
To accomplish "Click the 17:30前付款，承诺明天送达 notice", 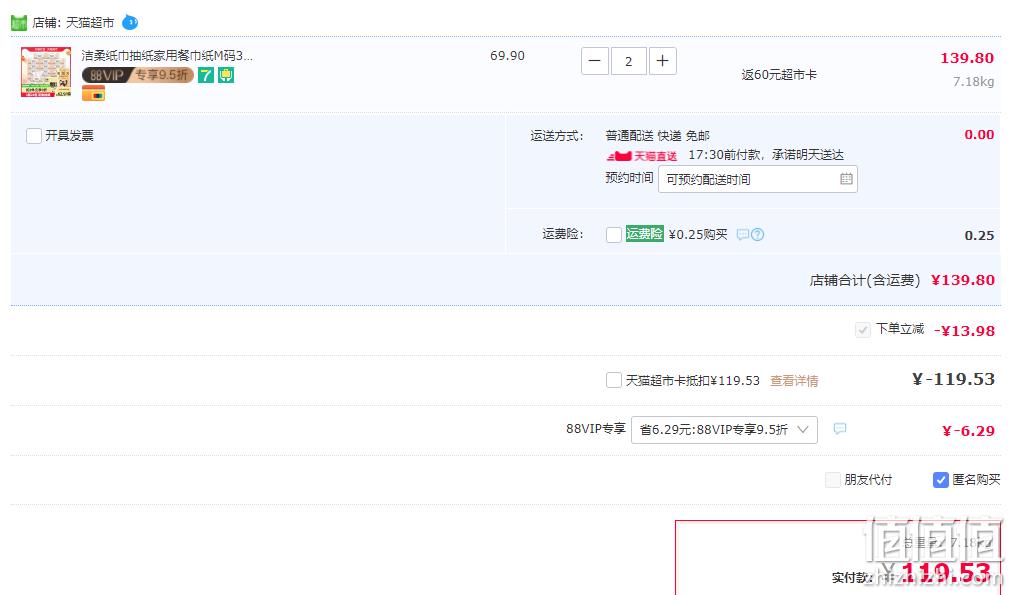I will (x=766, y=155).
